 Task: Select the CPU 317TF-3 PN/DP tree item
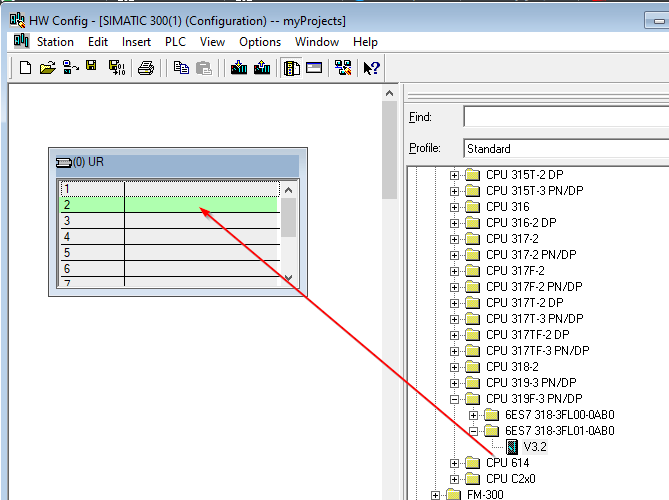(x=538, y=351)
